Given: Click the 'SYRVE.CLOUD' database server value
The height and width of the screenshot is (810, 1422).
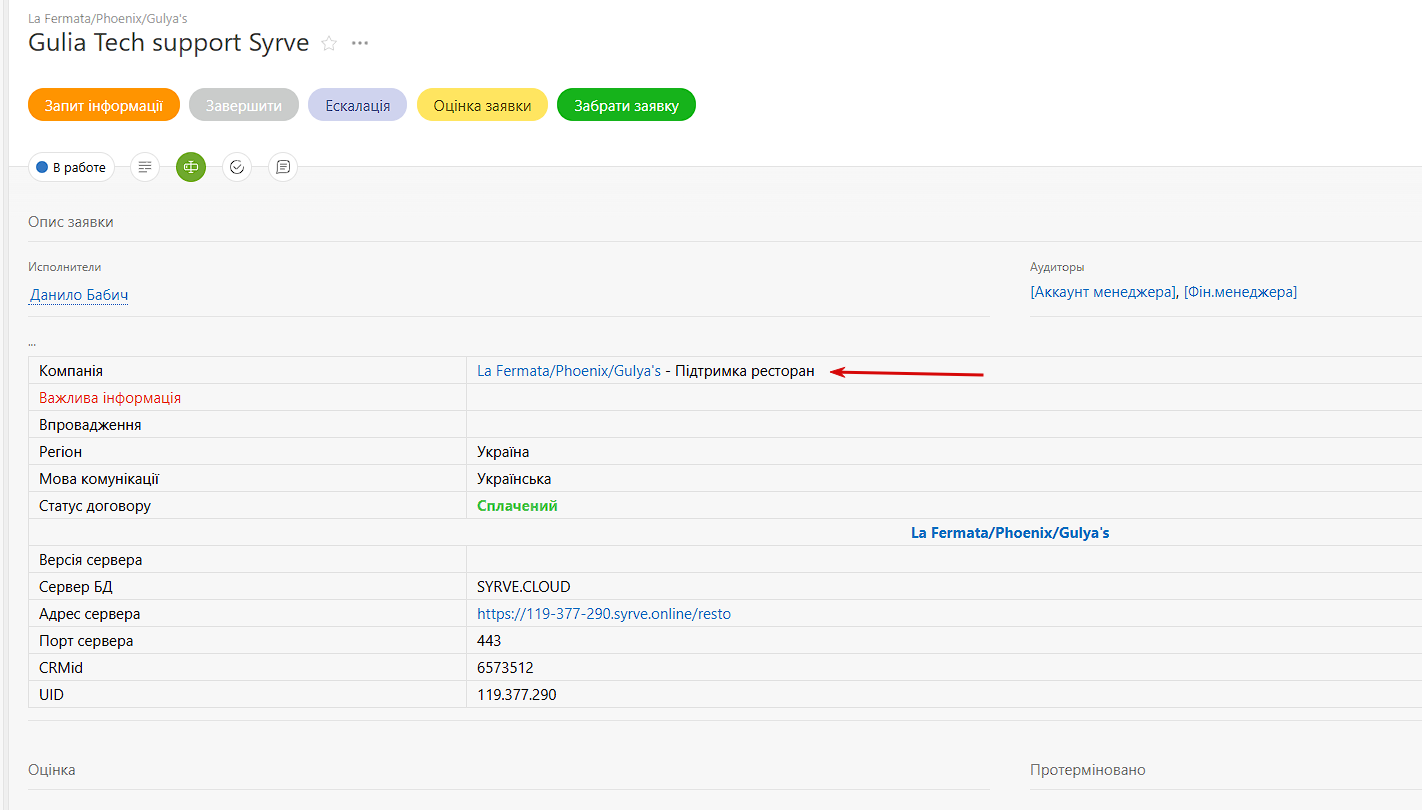Looking at the screenshot, I should [524, 587].
